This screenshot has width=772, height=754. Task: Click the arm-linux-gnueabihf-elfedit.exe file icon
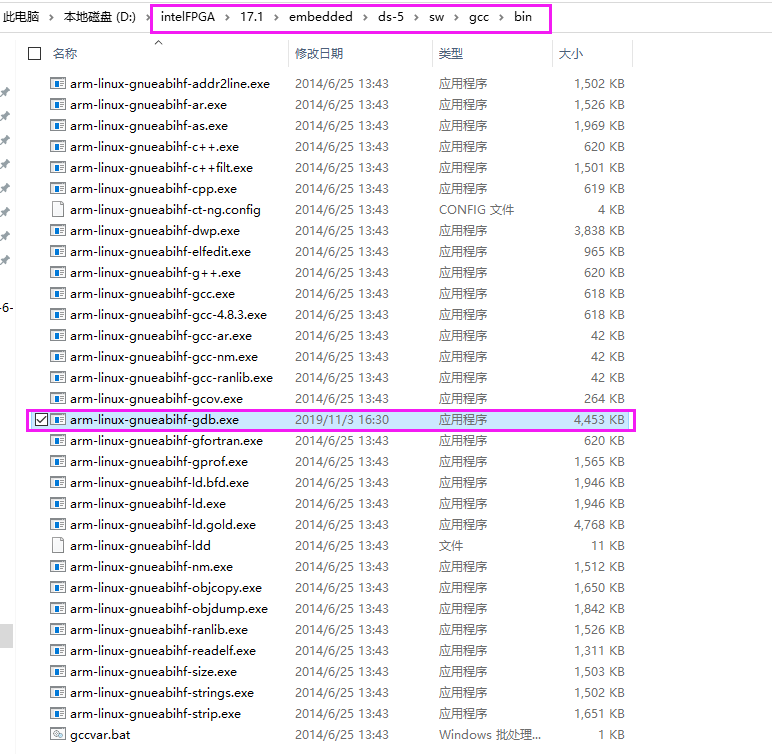coord(58,252)
